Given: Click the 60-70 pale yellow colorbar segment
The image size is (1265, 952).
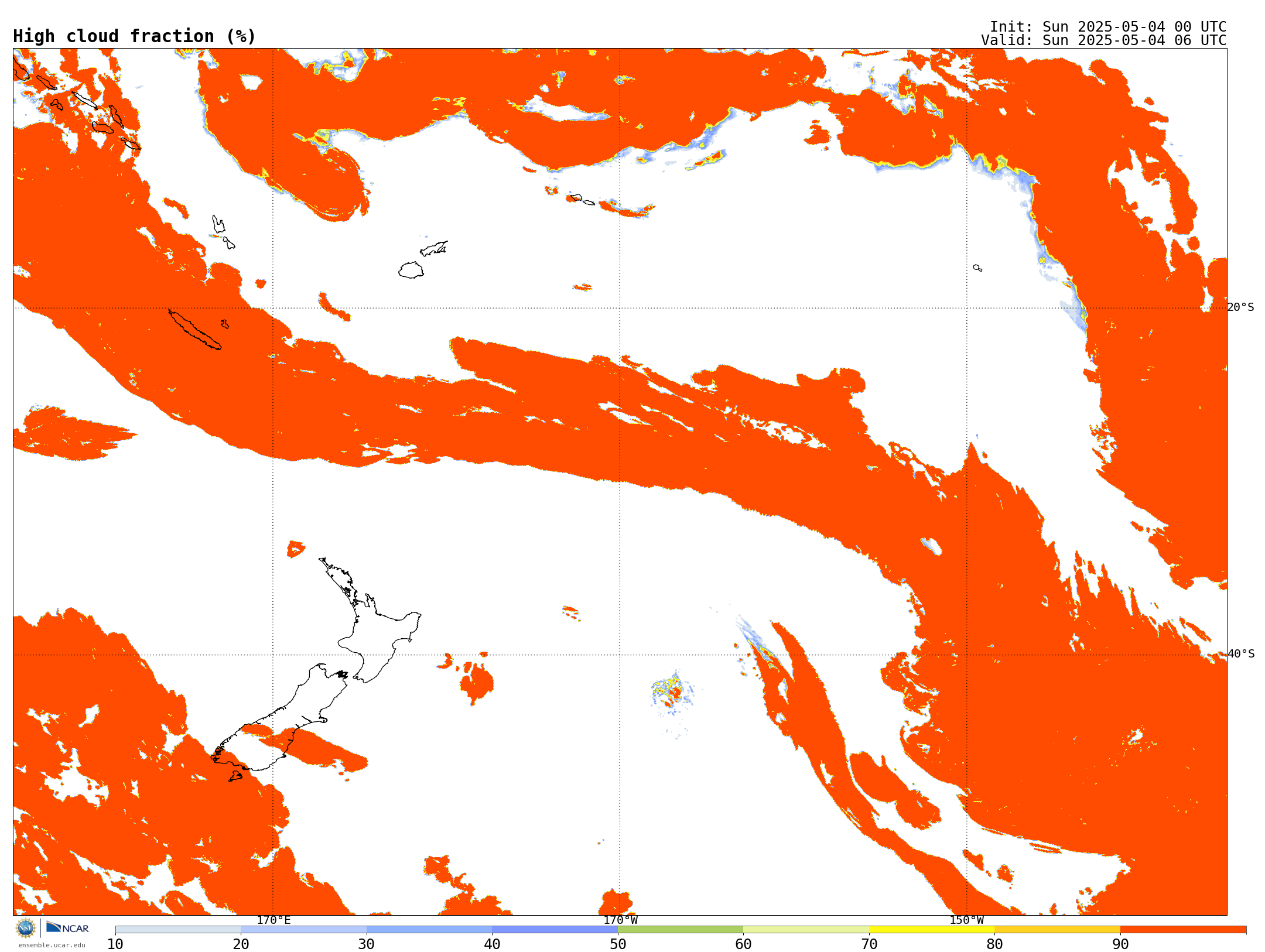Looking at the screenshot, I should pos(806,930).
